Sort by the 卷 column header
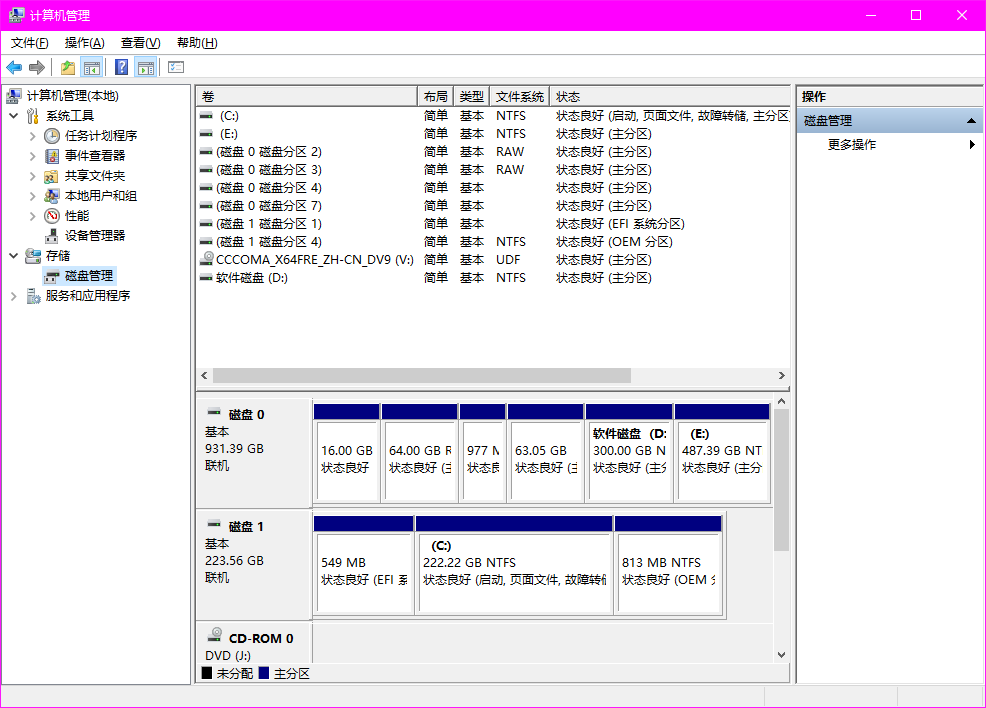 coord(307,96)
